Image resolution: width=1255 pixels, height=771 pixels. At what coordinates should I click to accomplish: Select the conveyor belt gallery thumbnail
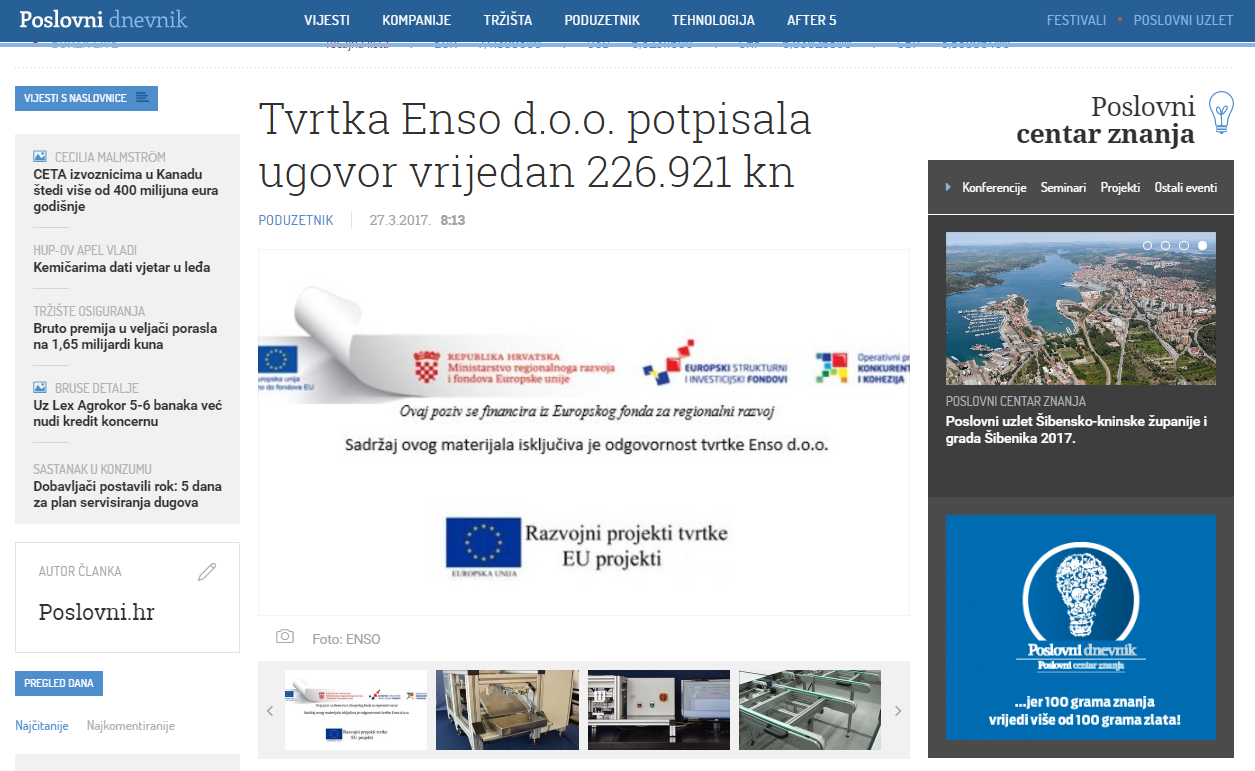pyautogui.click(x=810, y=710)
